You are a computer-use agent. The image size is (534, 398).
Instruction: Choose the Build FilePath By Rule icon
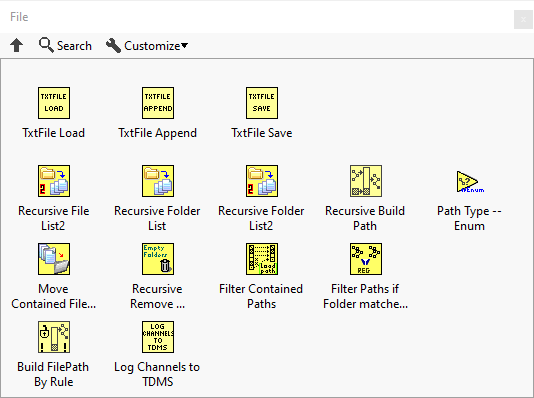click(54, 337)
